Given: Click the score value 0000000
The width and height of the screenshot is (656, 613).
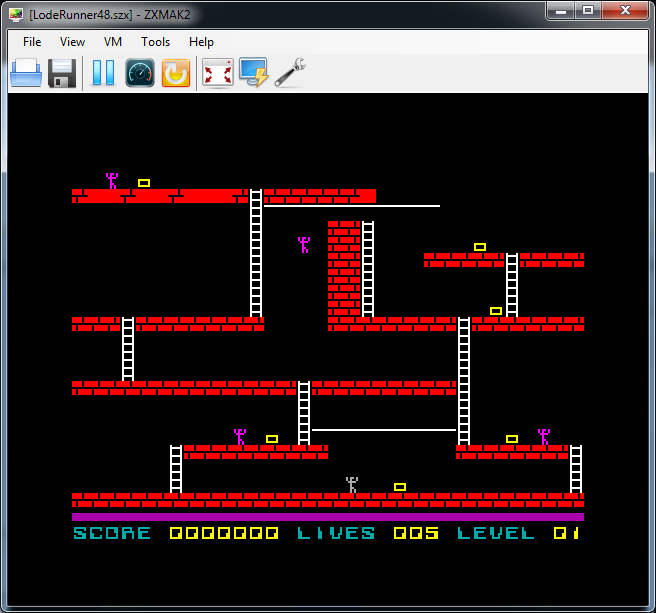Looking at the screenshot, I should pos(224,533).
